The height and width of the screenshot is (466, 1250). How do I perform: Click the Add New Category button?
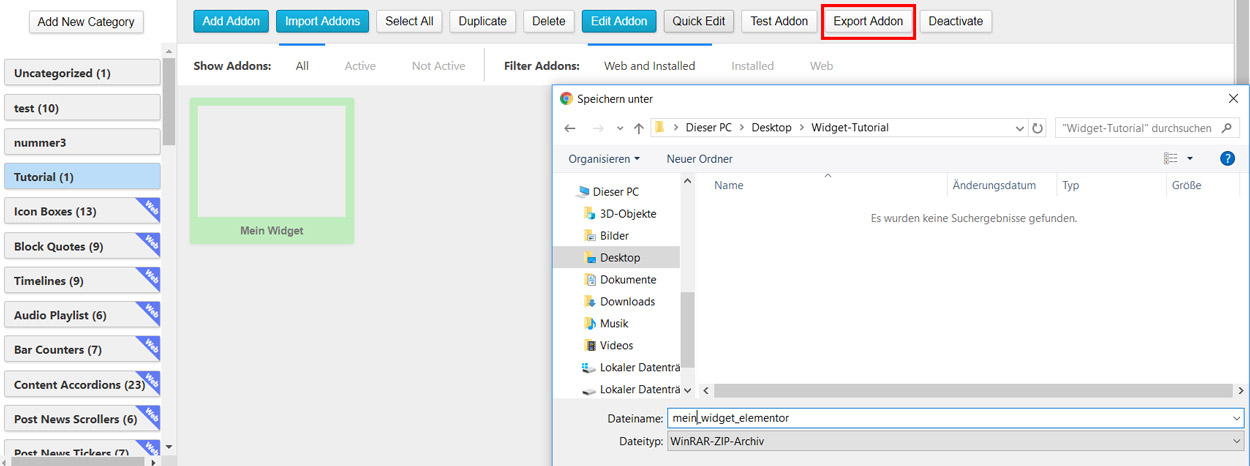pyautogui.click(x=87, y=21)
